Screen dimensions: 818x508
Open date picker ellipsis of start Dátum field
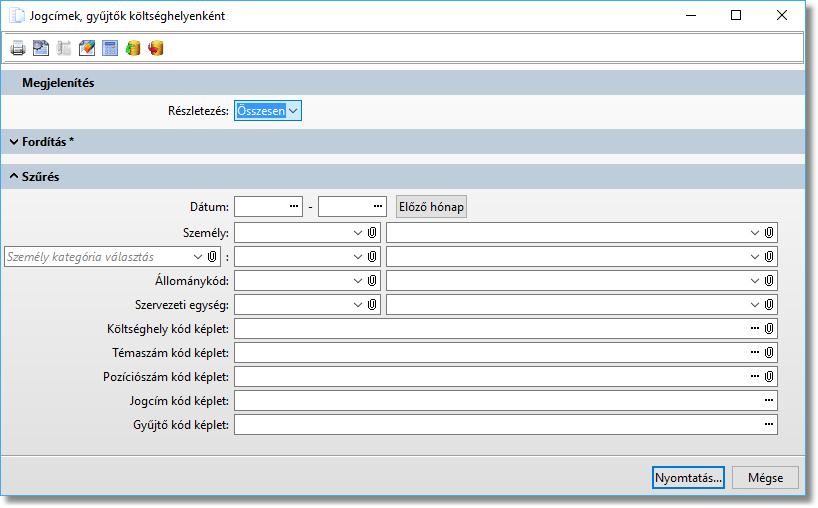click(294, 207)
